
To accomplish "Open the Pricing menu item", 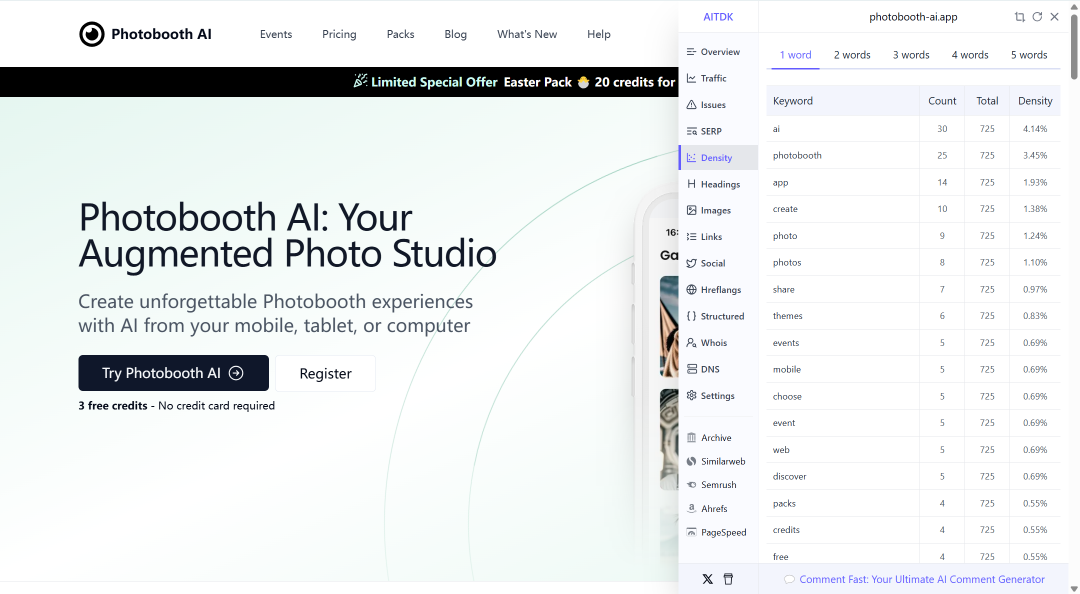I will click(339, 34).
